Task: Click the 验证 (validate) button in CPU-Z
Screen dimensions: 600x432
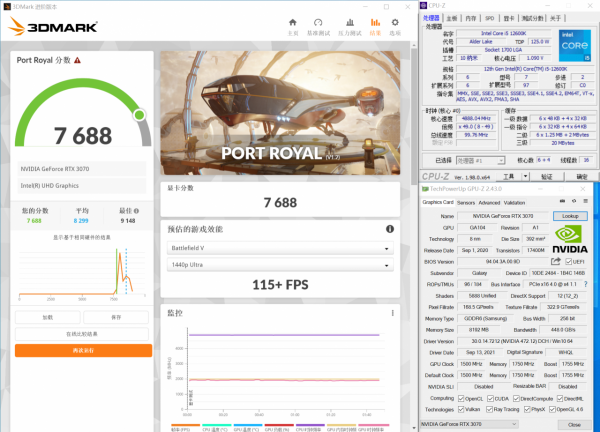Action: [x=546, y=176]
